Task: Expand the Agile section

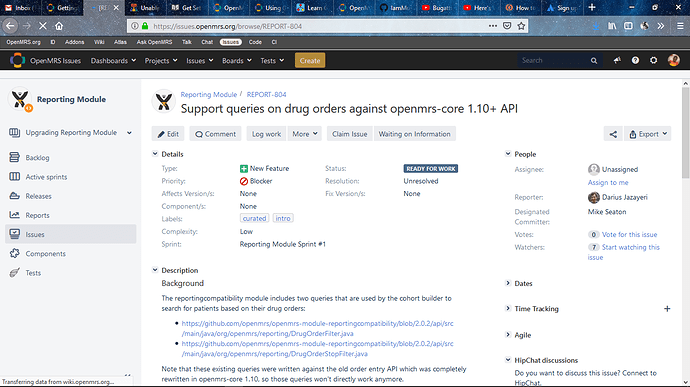Action: pyautogui.click(x=508, y=335)
